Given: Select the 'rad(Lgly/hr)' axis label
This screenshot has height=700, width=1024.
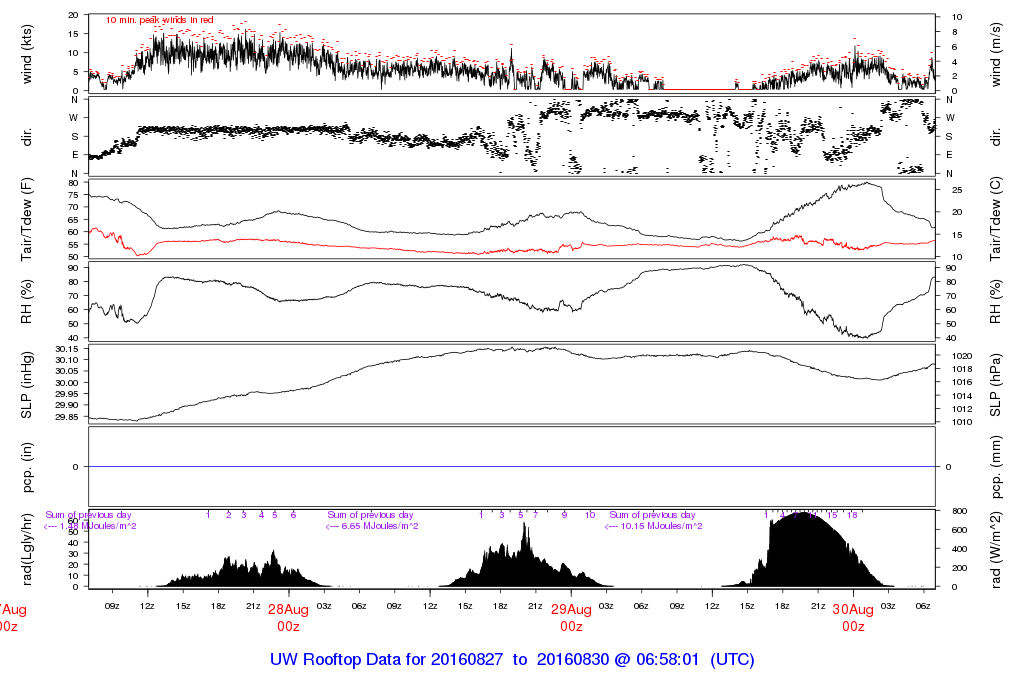Looking at the screenshot, I should [x=27, y=548].
